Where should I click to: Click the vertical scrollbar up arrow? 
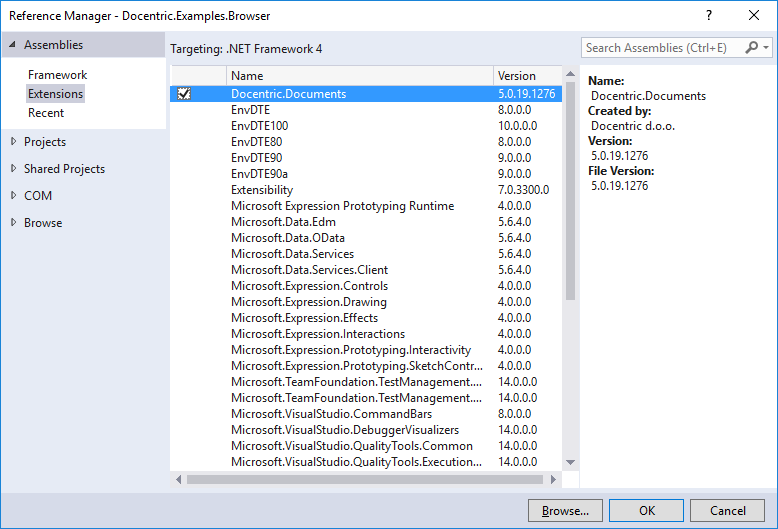pyautogui.click(x=571, y=73)
